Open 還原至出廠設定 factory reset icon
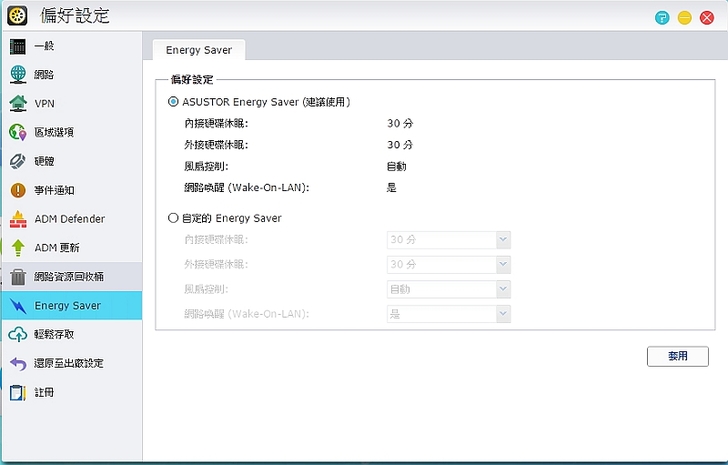This screenshot has width=728, height=465. coord(18,363)
